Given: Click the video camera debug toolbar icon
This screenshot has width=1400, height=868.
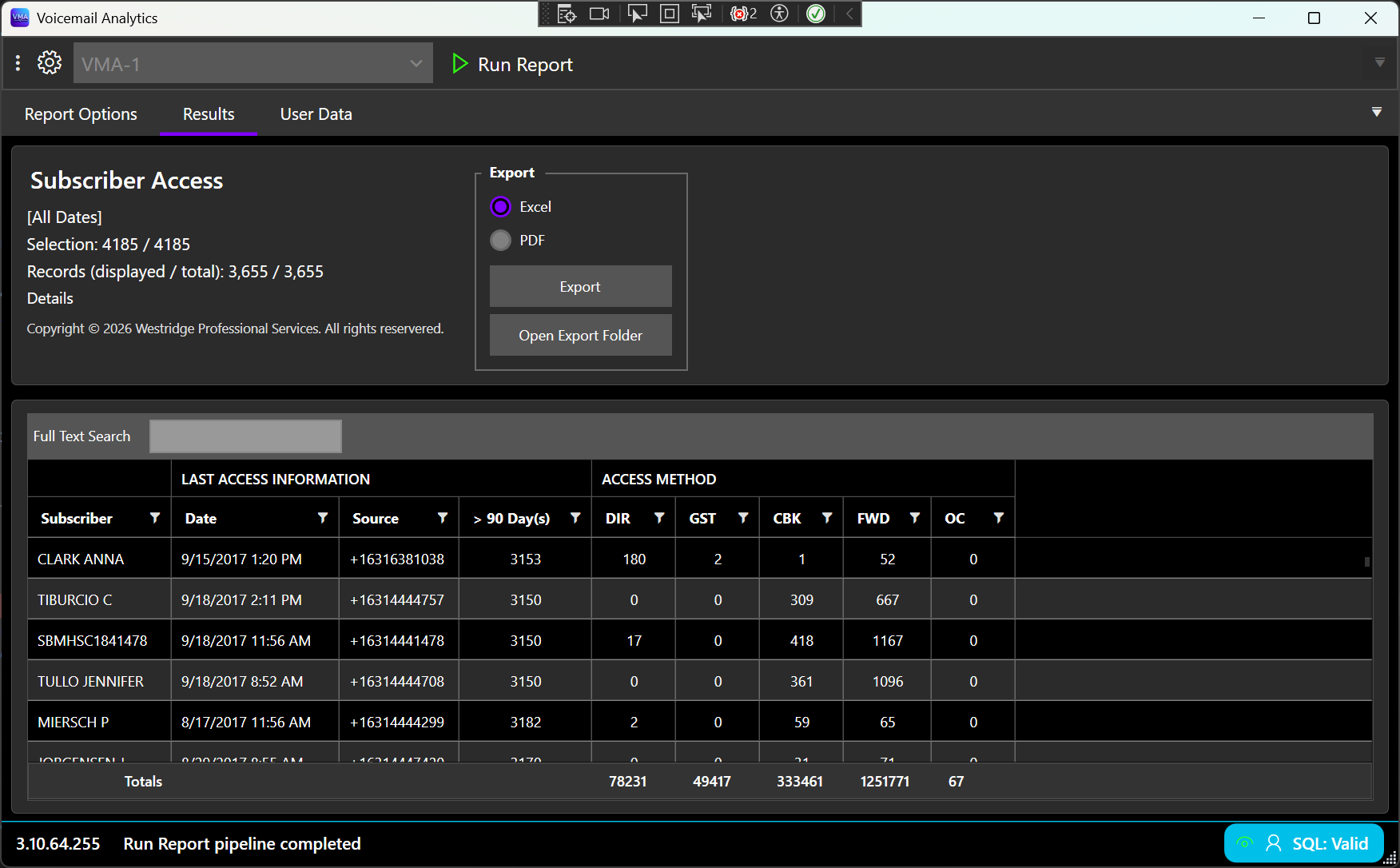Looking at the screenshot, I should pyautogui.click(x=599, y=14).
